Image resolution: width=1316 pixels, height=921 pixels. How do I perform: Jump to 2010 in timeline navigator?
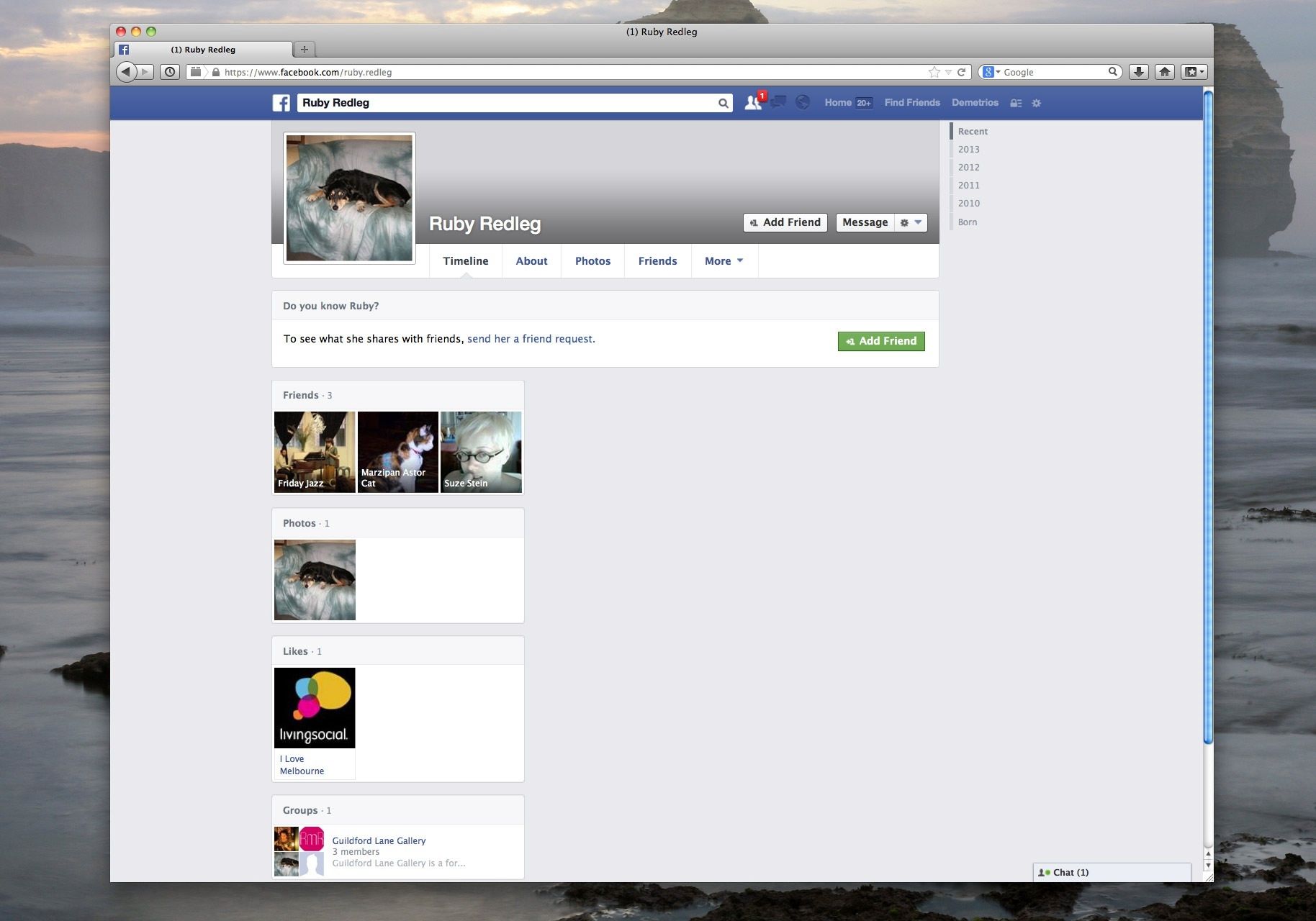click(968, 203)
